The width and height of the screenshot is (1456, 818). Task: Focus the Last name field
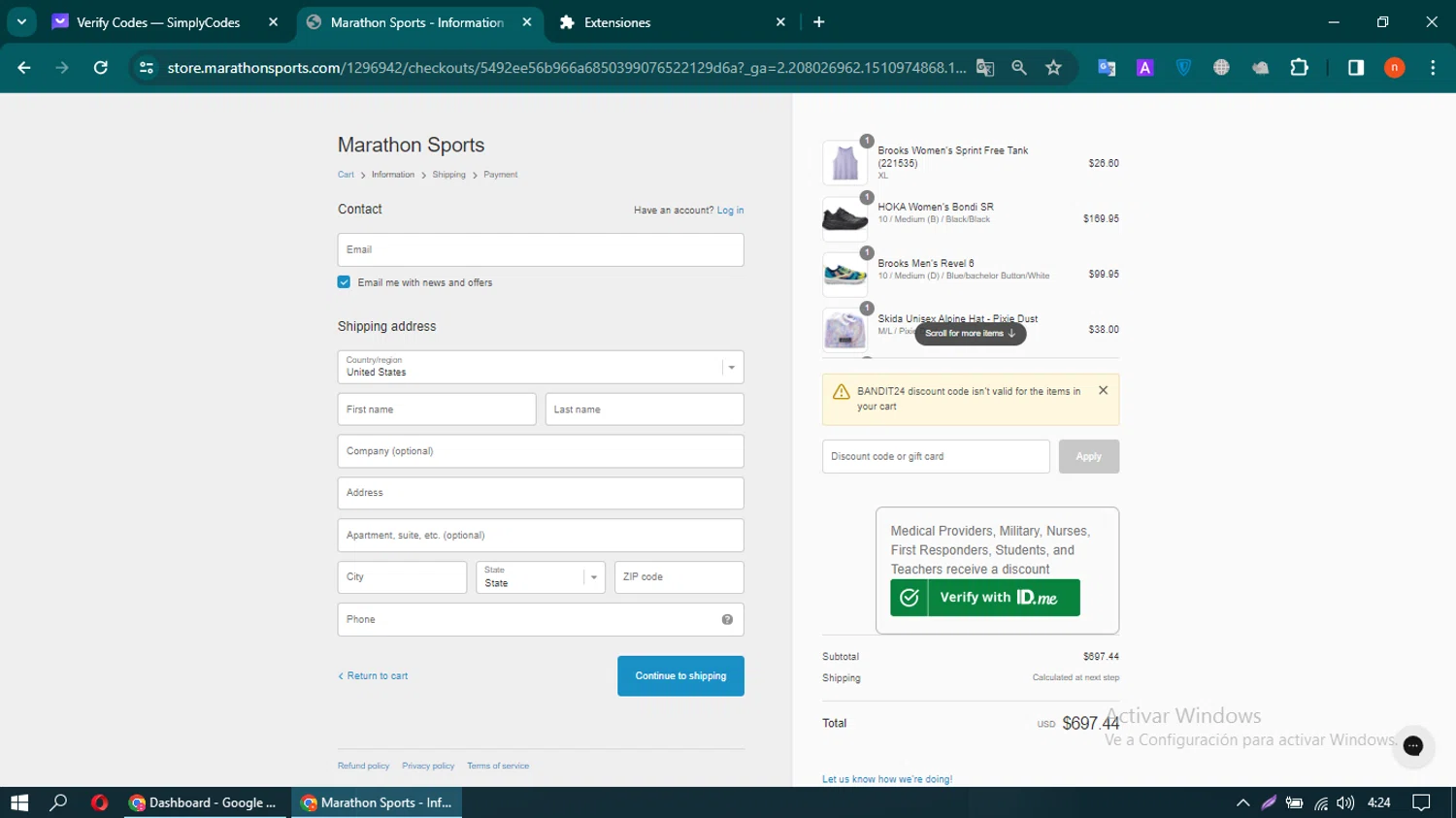tap(645, 409)
